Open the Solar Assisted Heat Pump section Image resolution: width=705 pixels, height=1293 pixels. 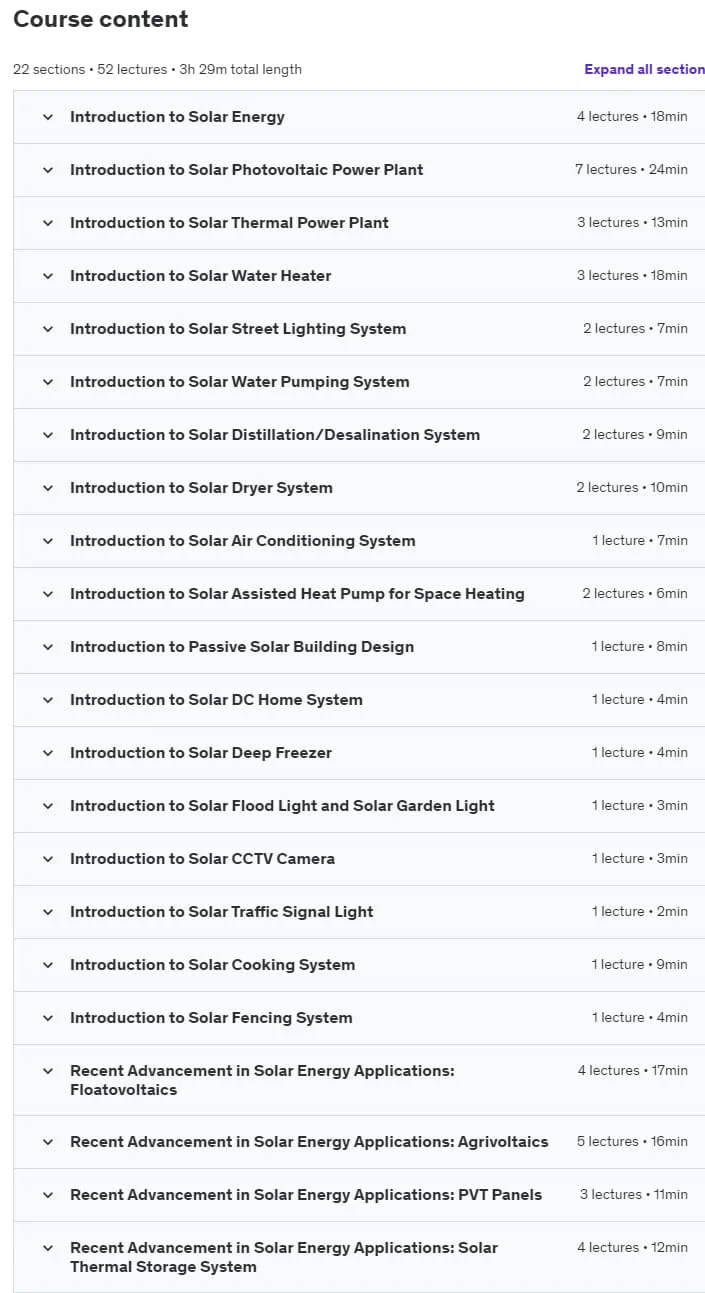pyautogui.click(x=359, y=594)
